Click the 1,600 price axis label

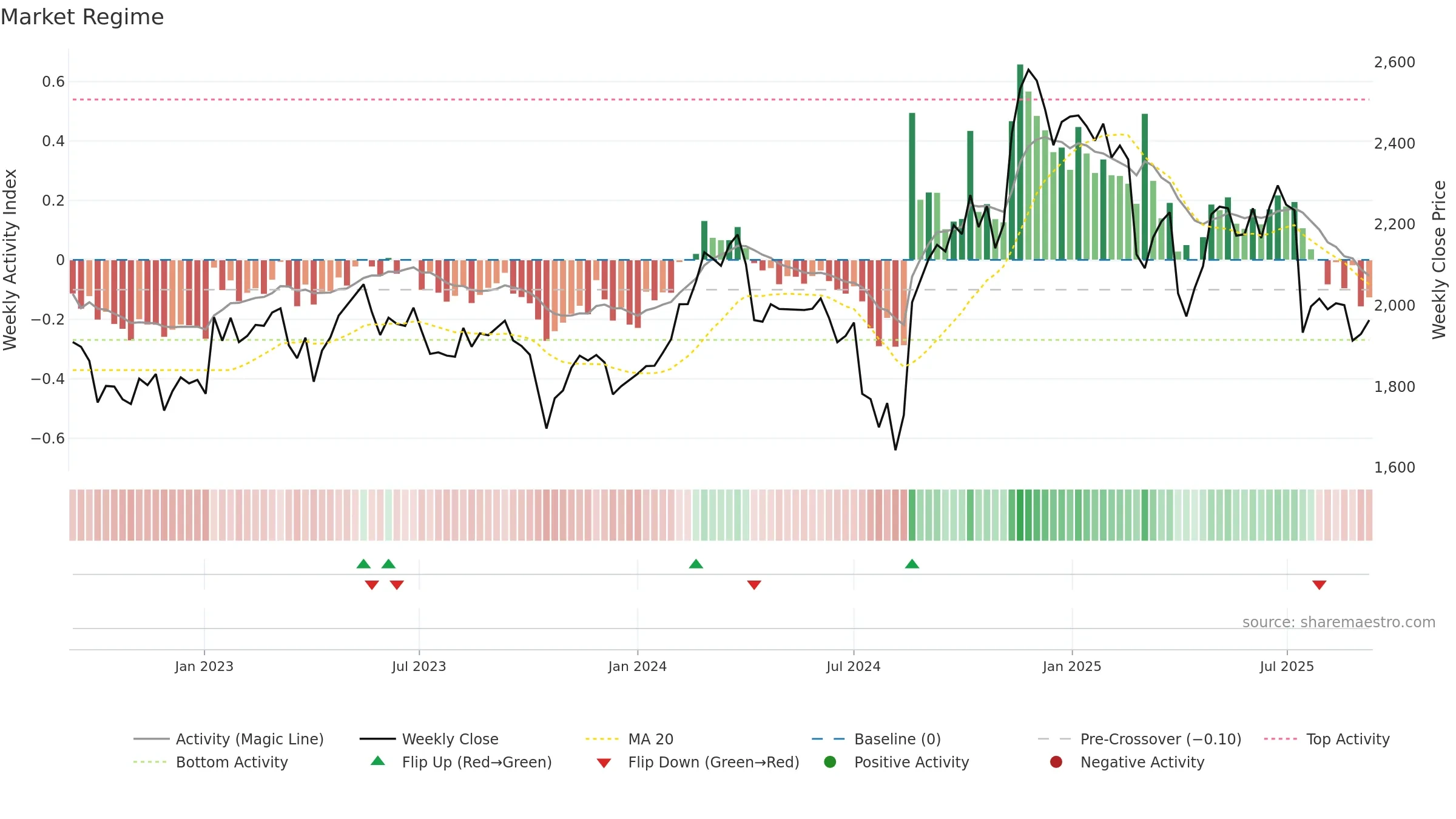[1394, 467]
